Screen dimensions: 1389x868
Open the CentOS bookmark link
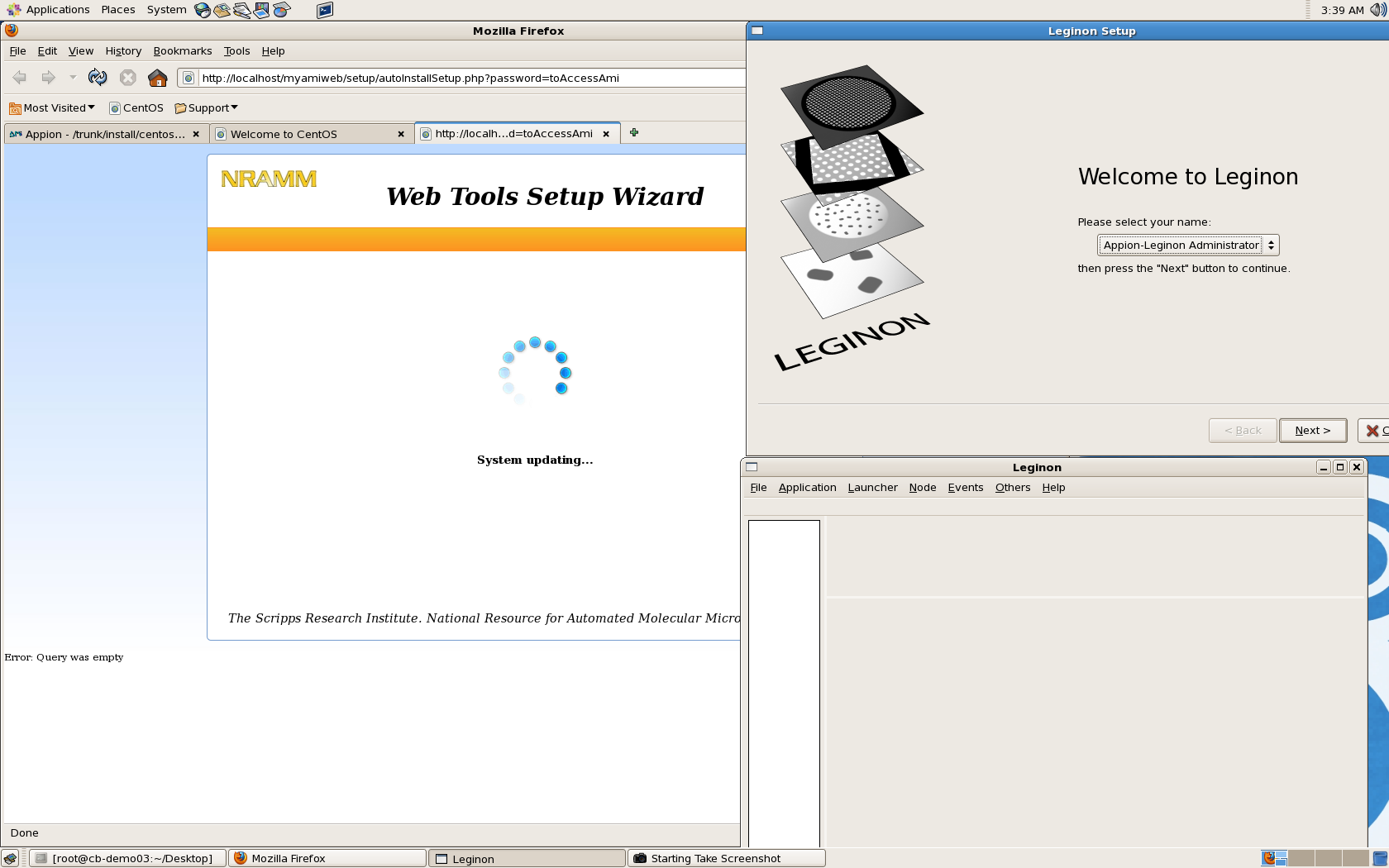(136, 108)
